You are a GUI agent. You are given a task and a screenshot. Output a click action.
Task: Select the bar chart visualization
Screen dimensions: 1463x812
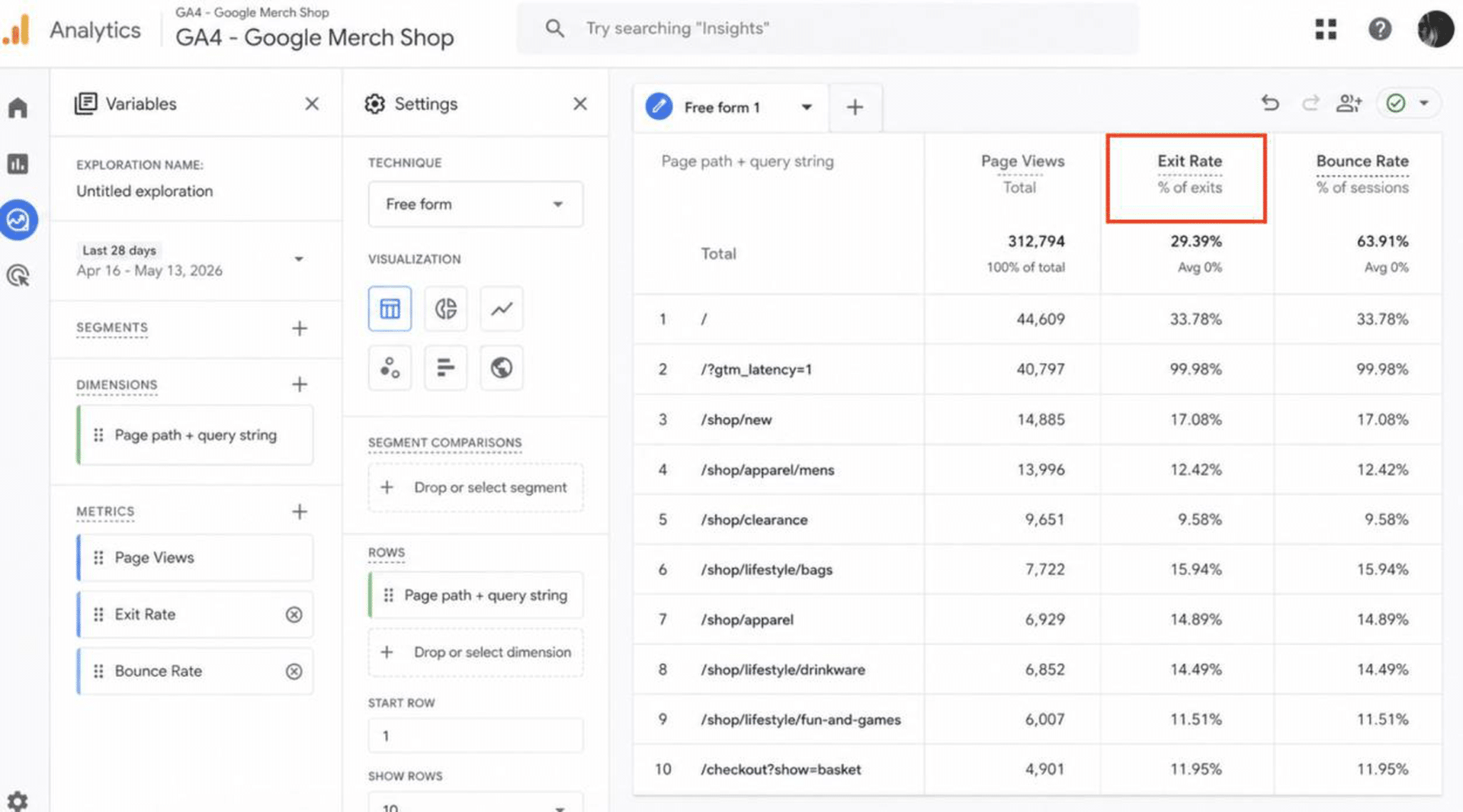[x=446, y=368]
